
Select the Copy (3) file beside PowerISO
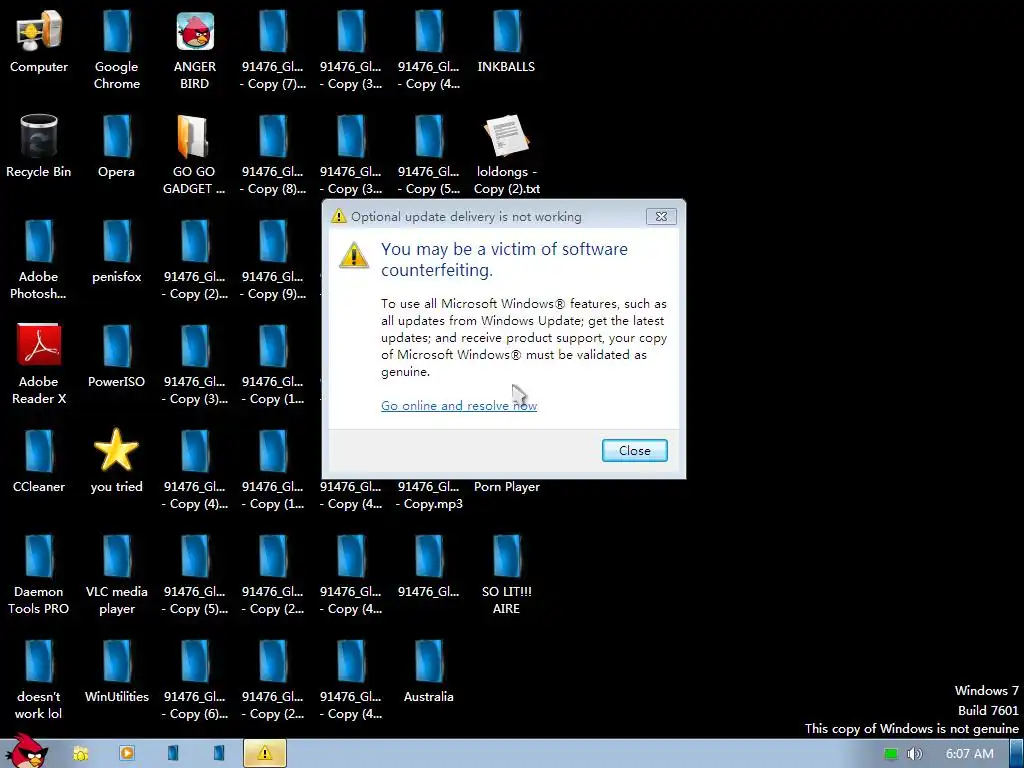195,364
